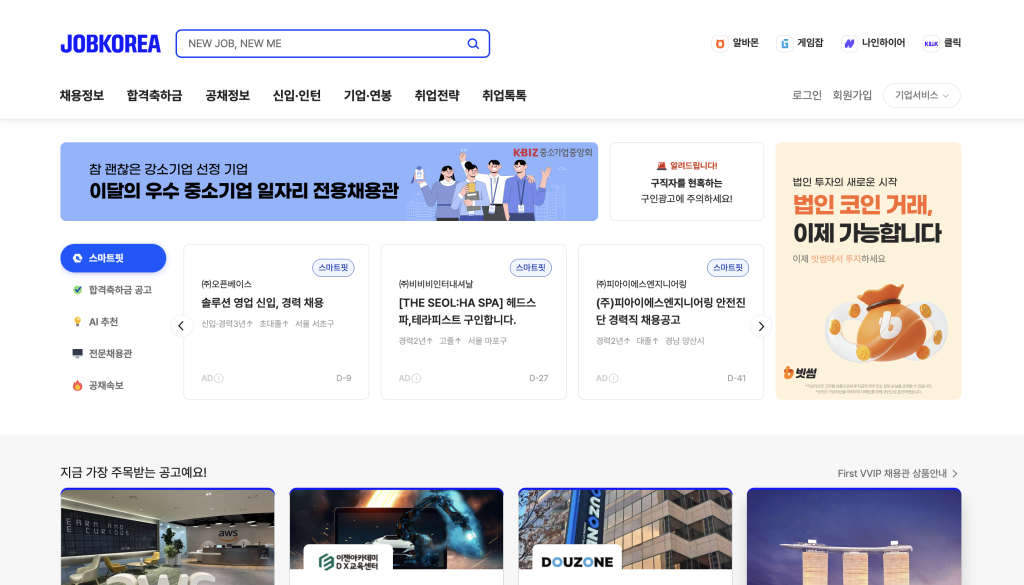Click the right carousel arrow
1024x585 pixels.
coord(761,326)
